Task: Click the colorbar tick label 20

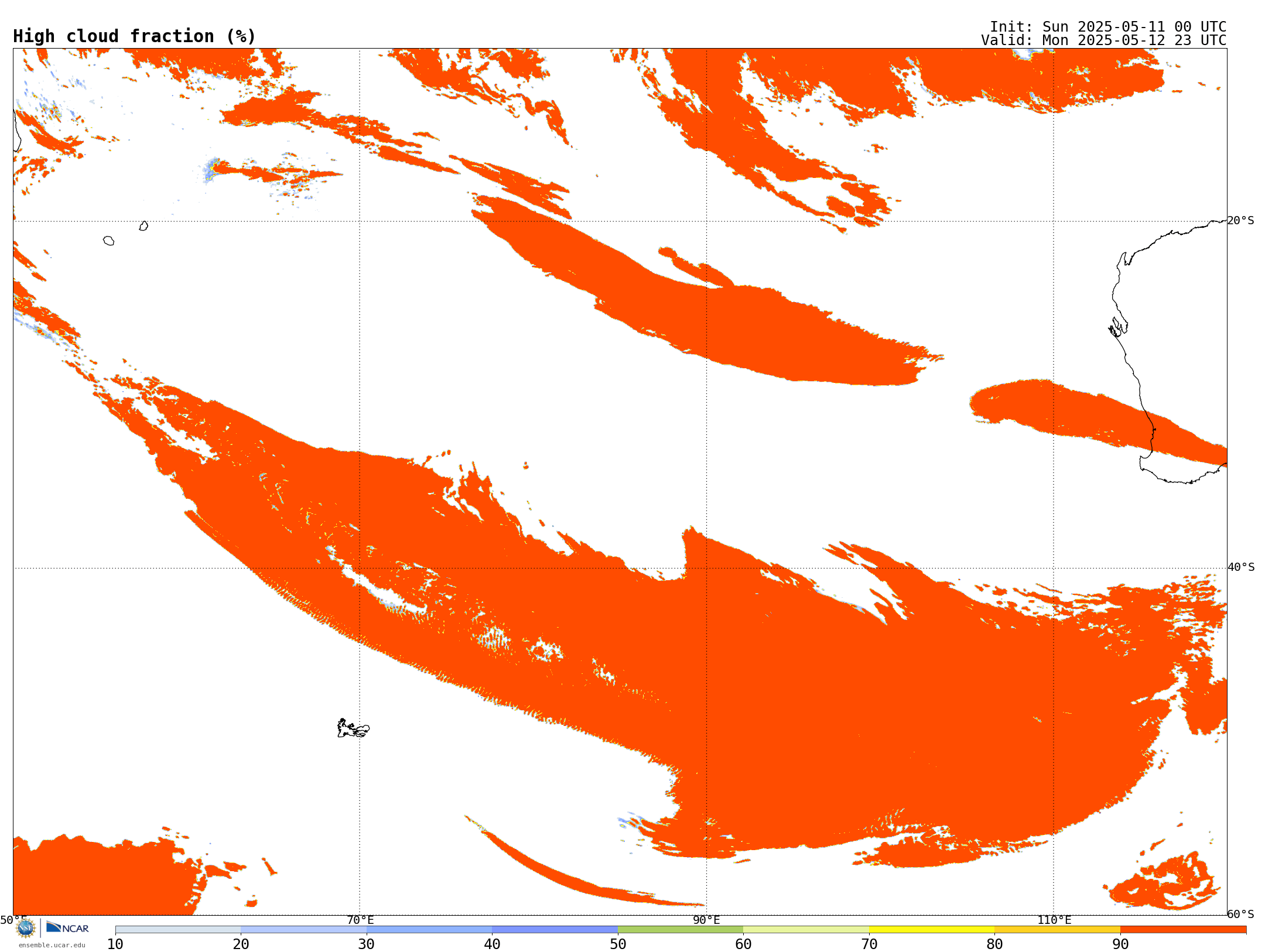Action: pyautogui.click(x=241, y=944)
